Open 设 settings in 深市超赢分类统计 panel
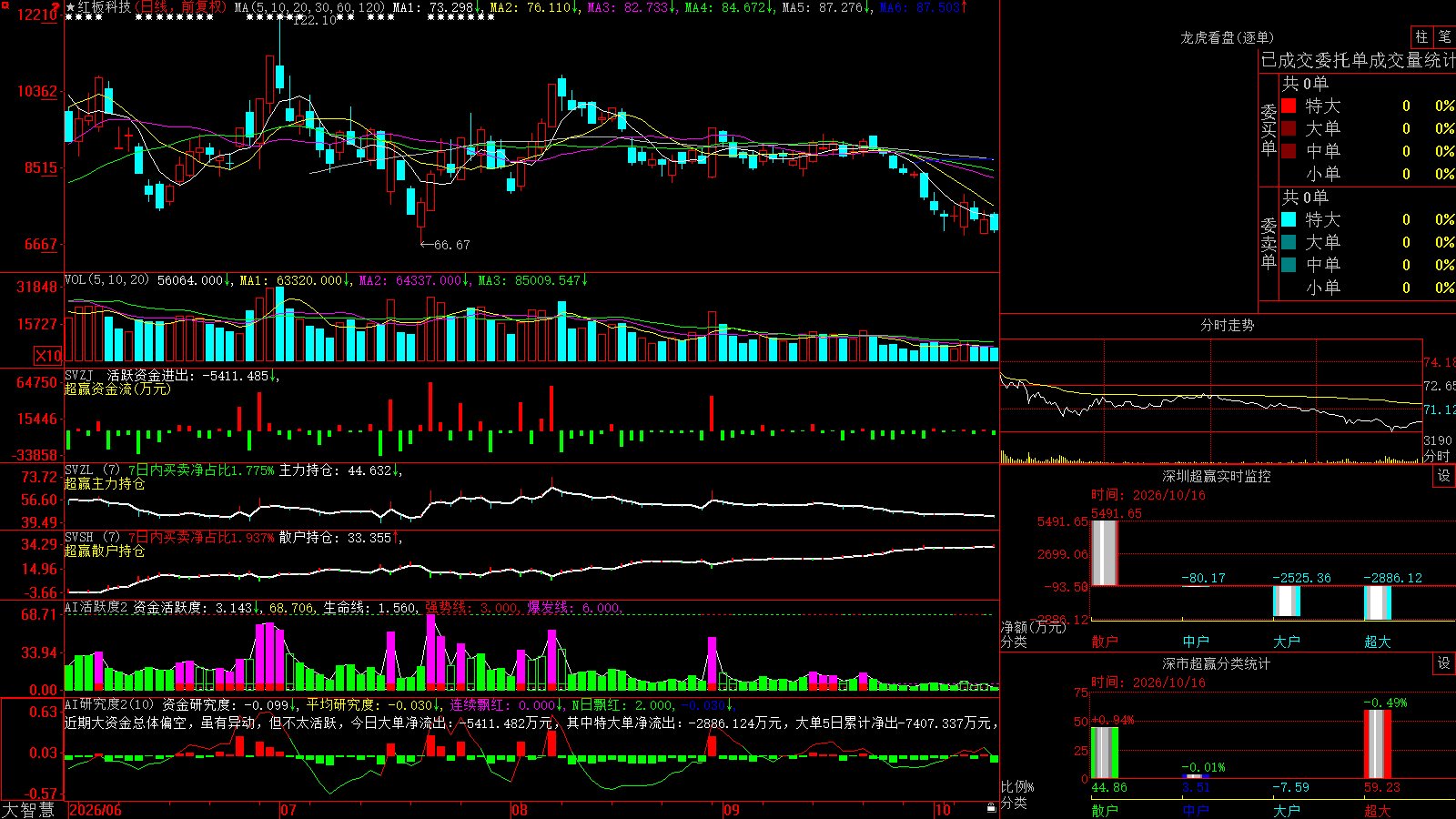 [1444, 663]
